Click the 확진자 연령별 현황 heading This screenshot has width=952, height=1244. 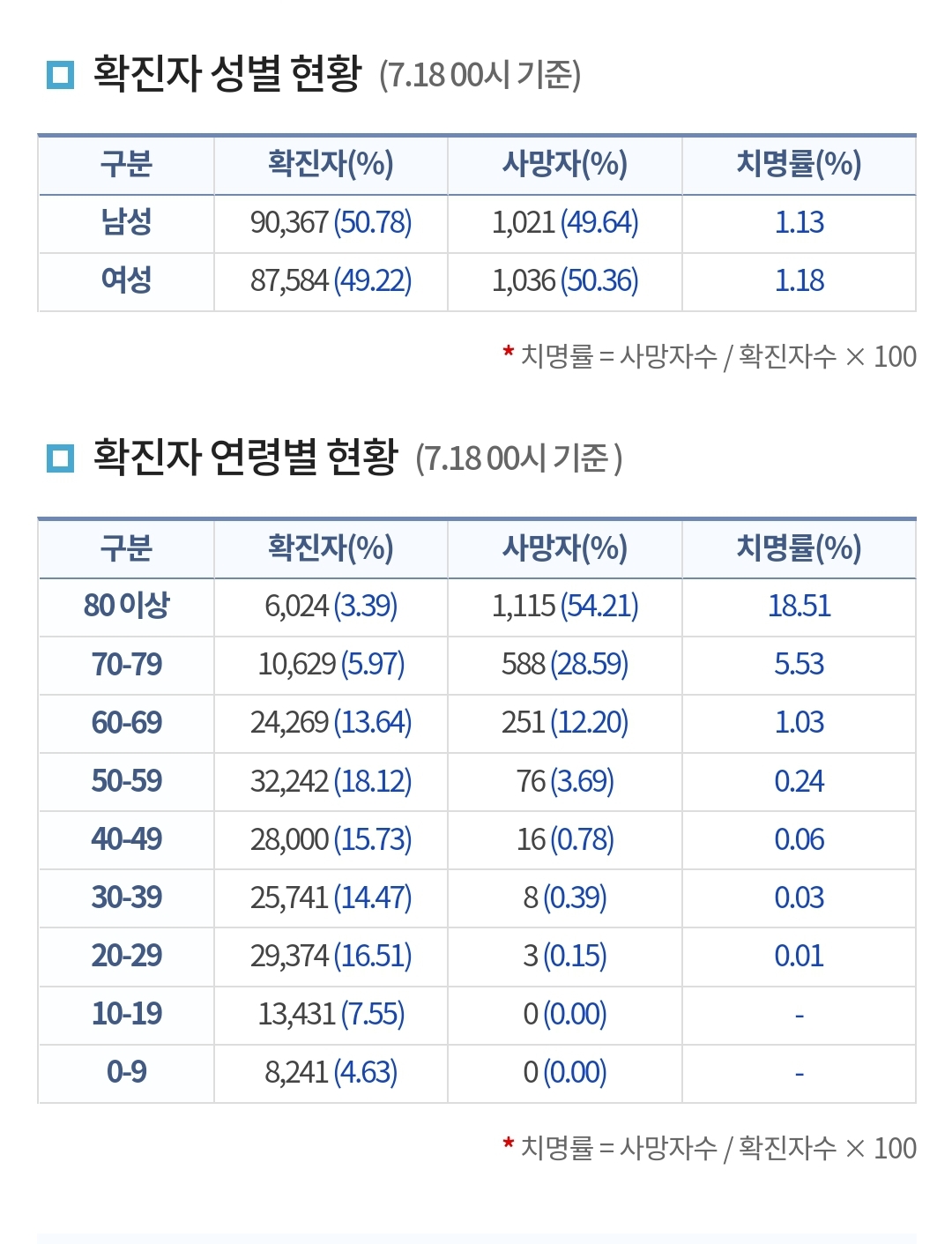pyautogui.click(x=245, y=457)
